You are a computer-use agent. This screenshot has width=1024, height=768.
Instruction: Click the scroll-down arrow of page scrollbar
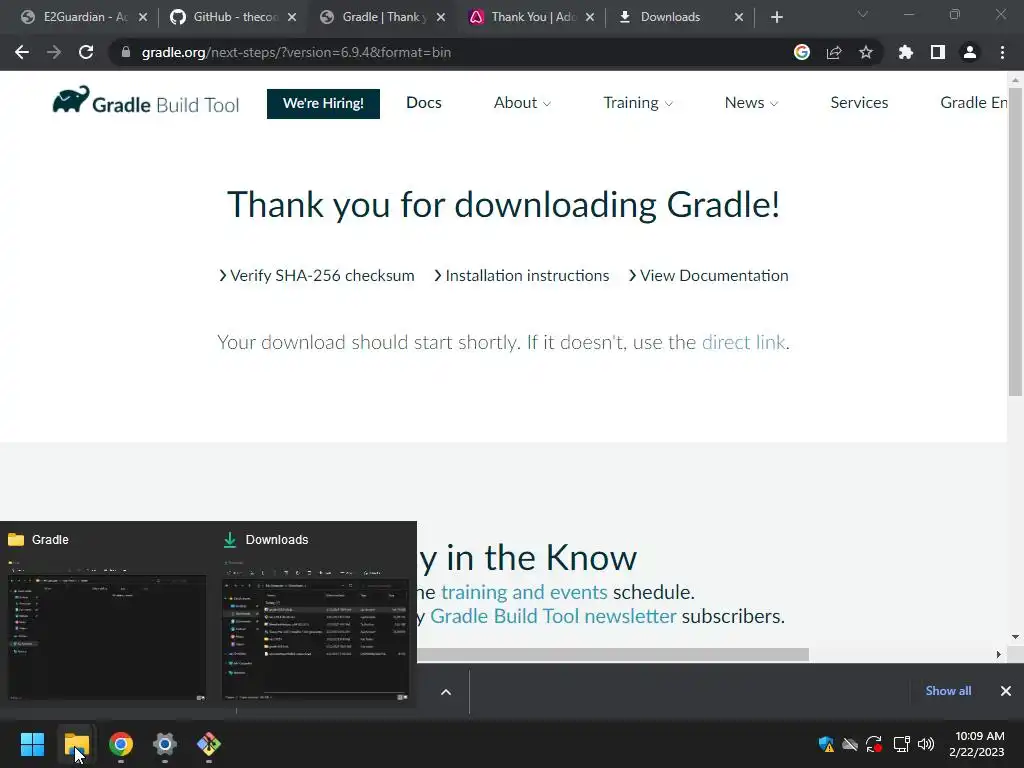(x=1015, y=637)
